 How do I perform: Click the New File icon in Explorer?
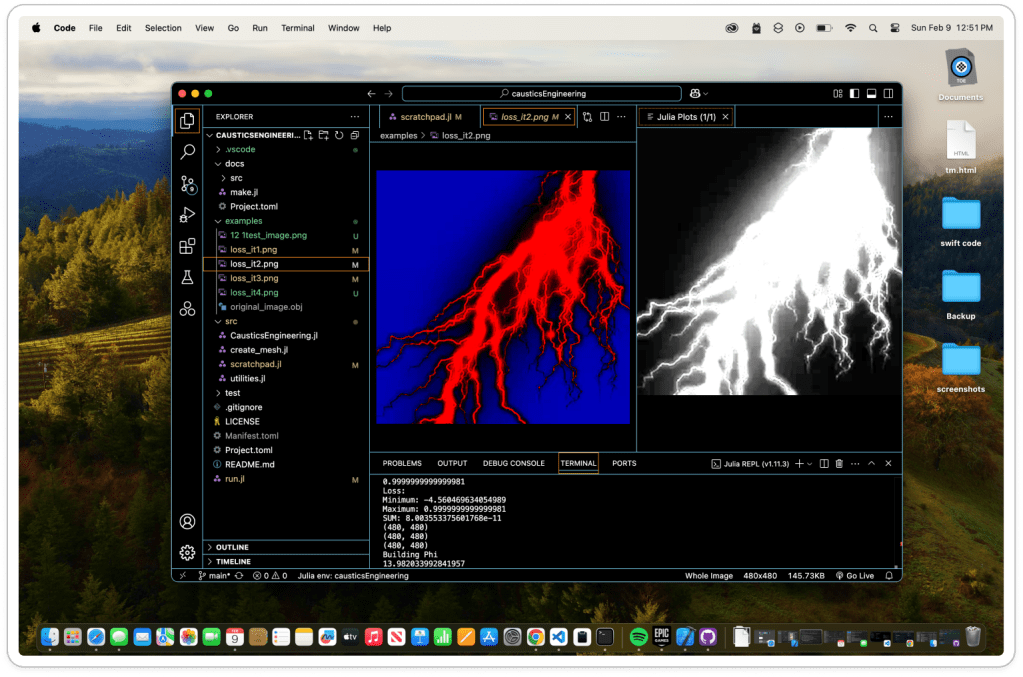point(309,135)
